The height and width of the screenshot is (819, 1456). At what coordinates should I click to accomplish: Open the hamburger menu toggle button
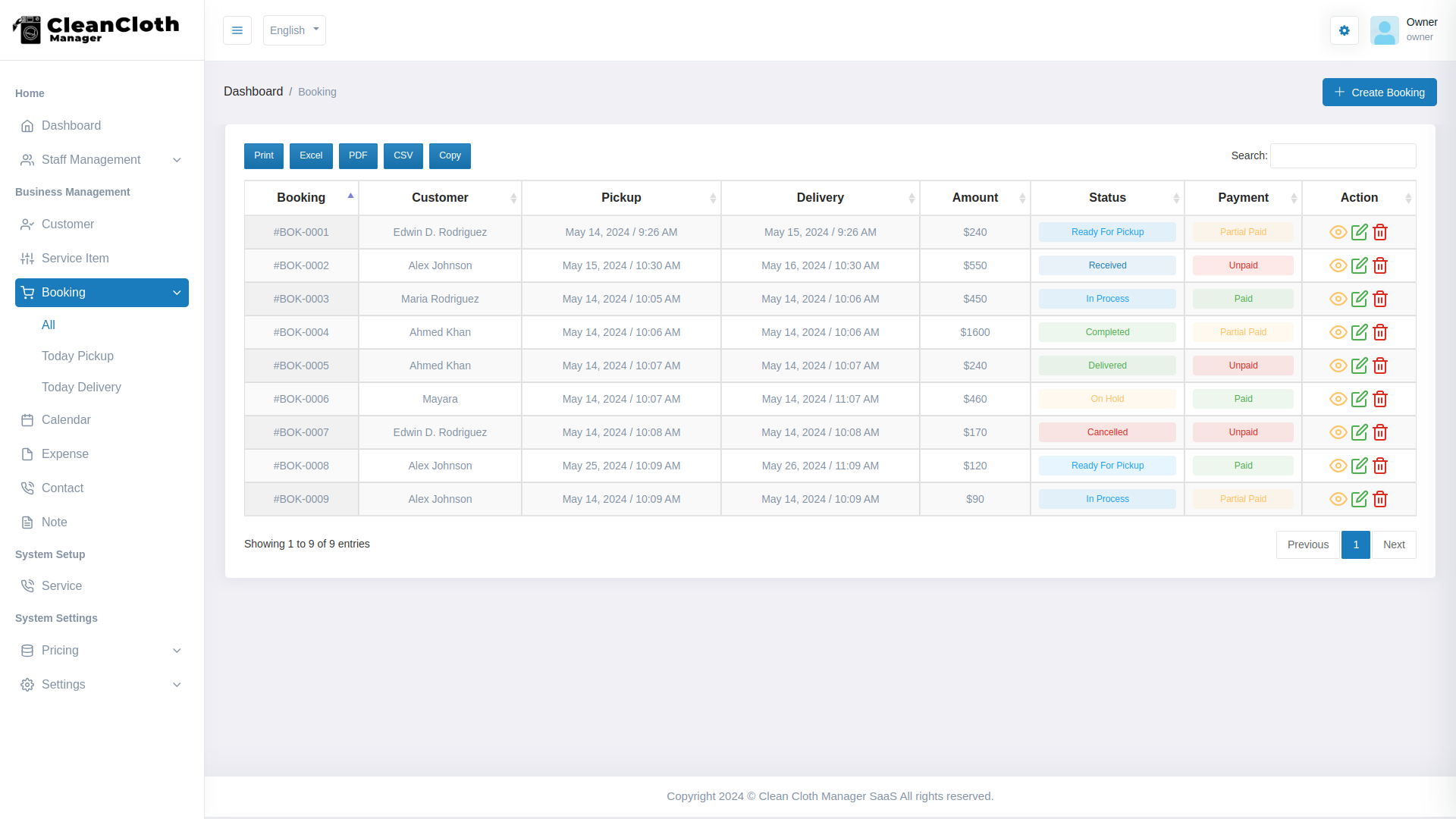[x=237, y=30]
